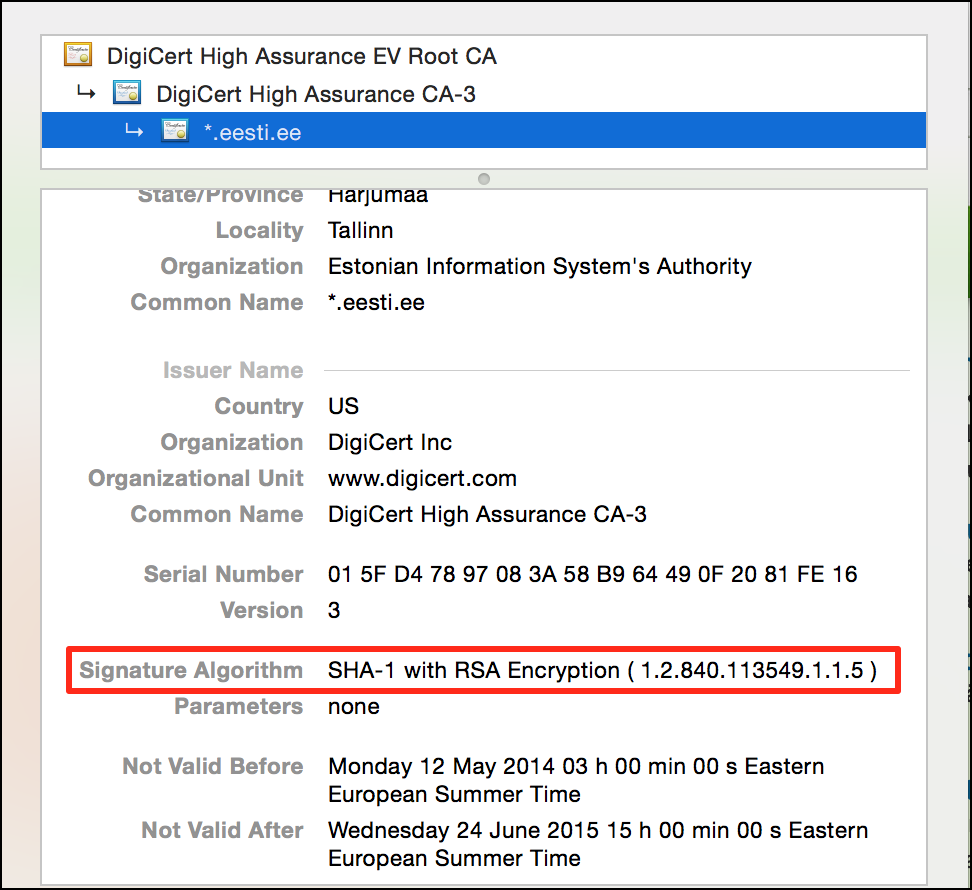Click the DigiCert High Assurance CA-3 certificate icon
972x890 pixels.
[x=127, y=93]
